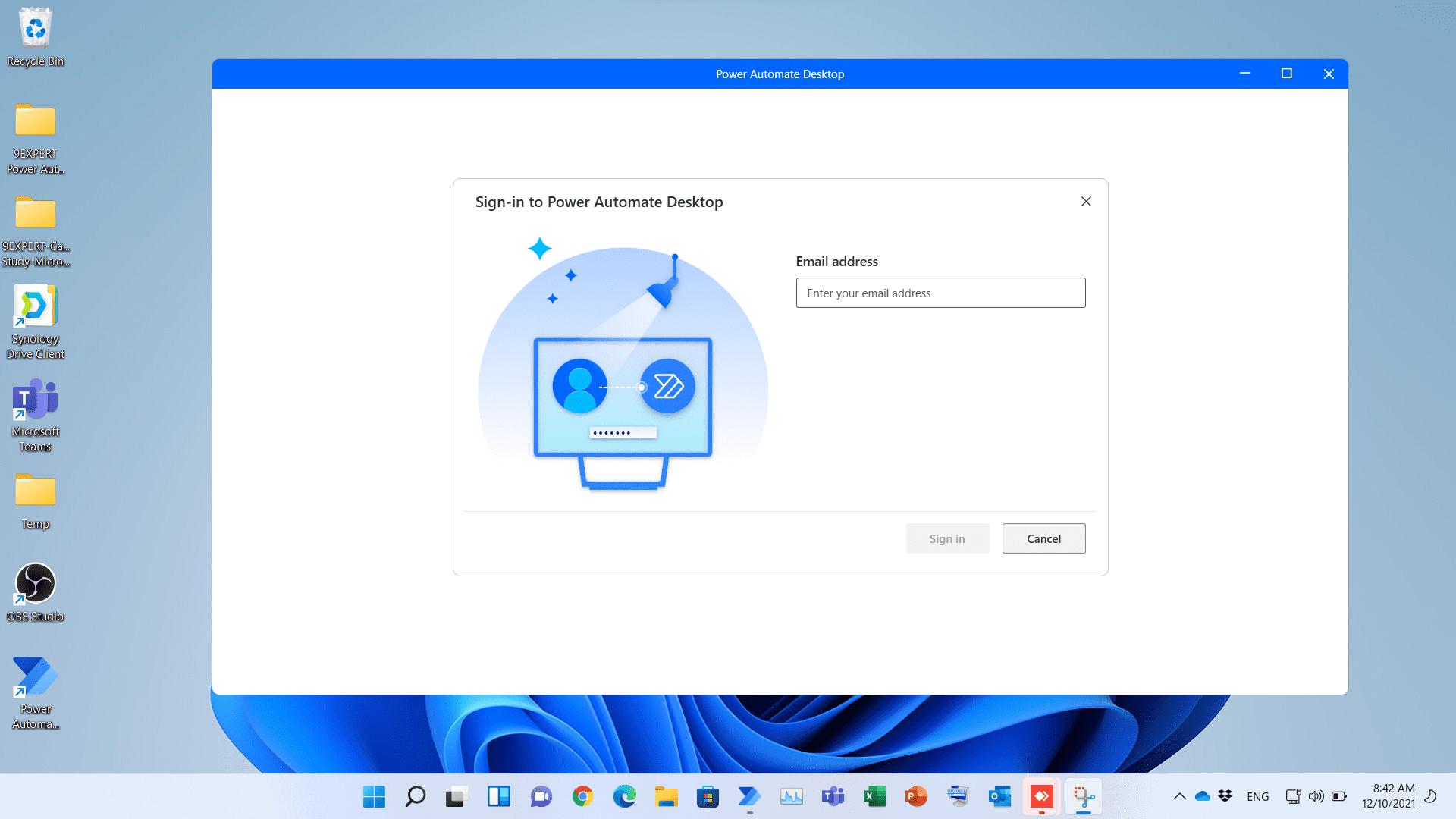Click the Sign in button
Screen dimensions: 1456x819
947,538
